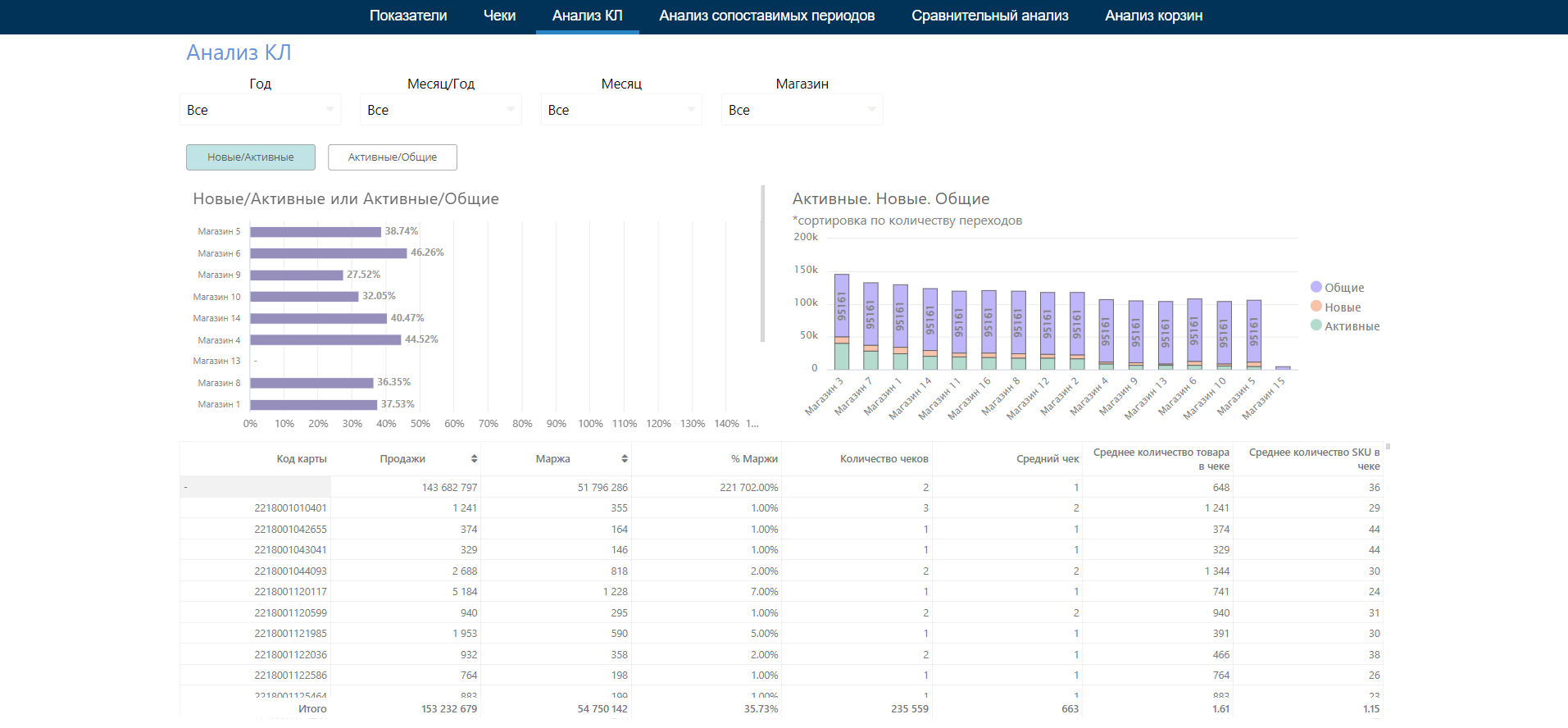
Task: Expand the Месяц/Год filter dropdown
Action: click(441, 110)
